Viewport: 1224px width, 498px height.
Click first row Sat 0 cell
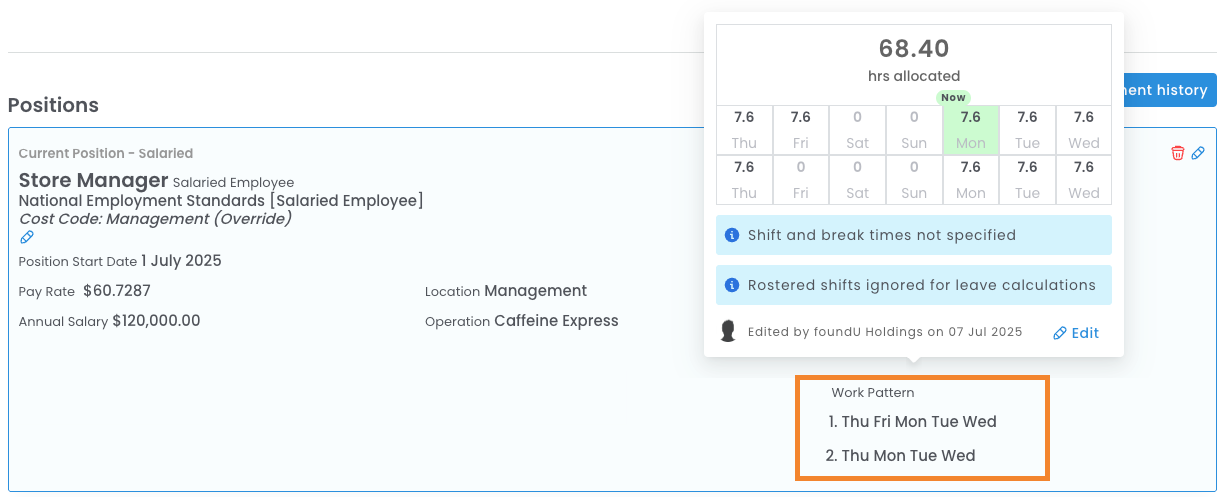point(857,130)
